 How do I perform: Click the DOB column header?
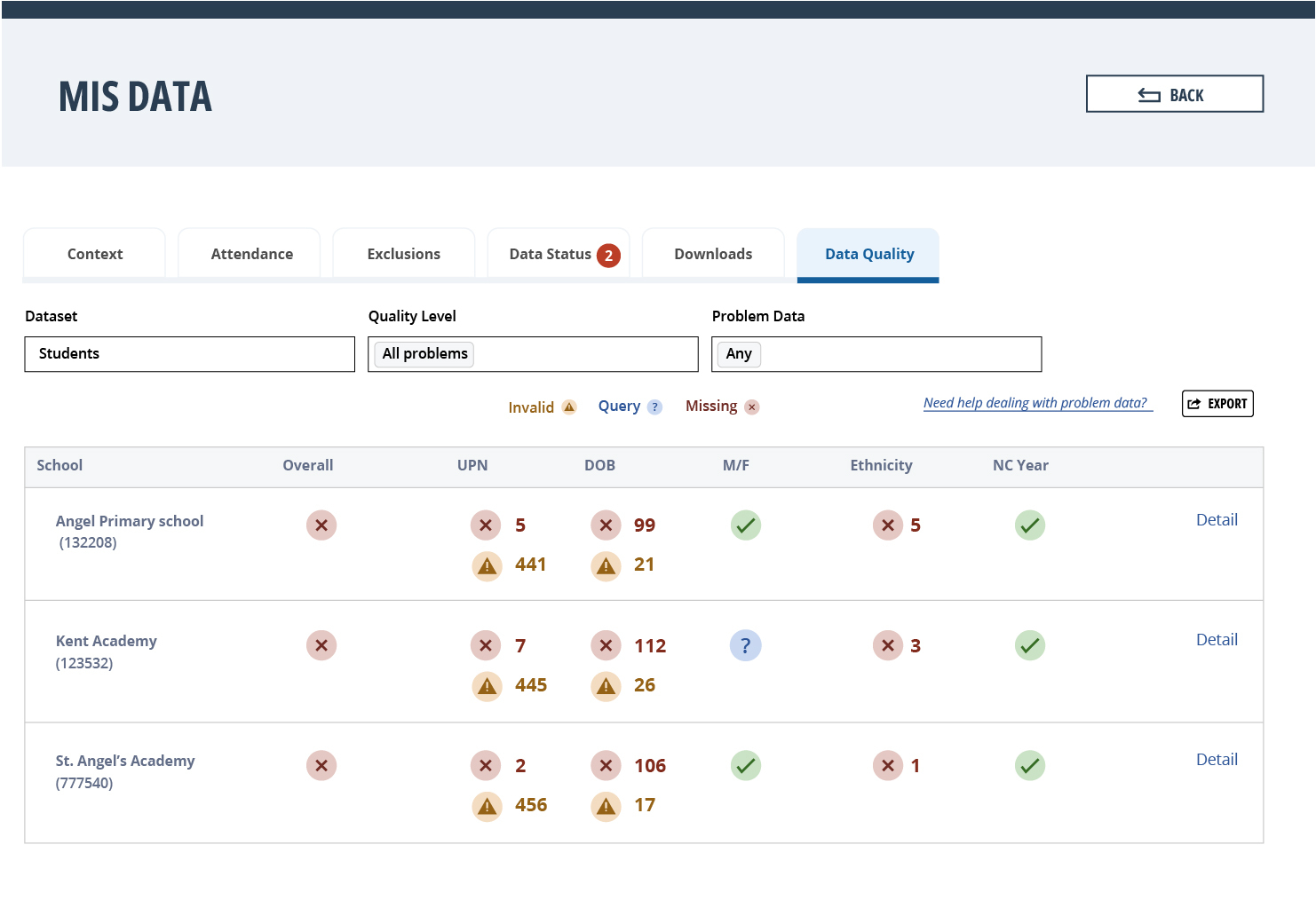click(599, 465)
